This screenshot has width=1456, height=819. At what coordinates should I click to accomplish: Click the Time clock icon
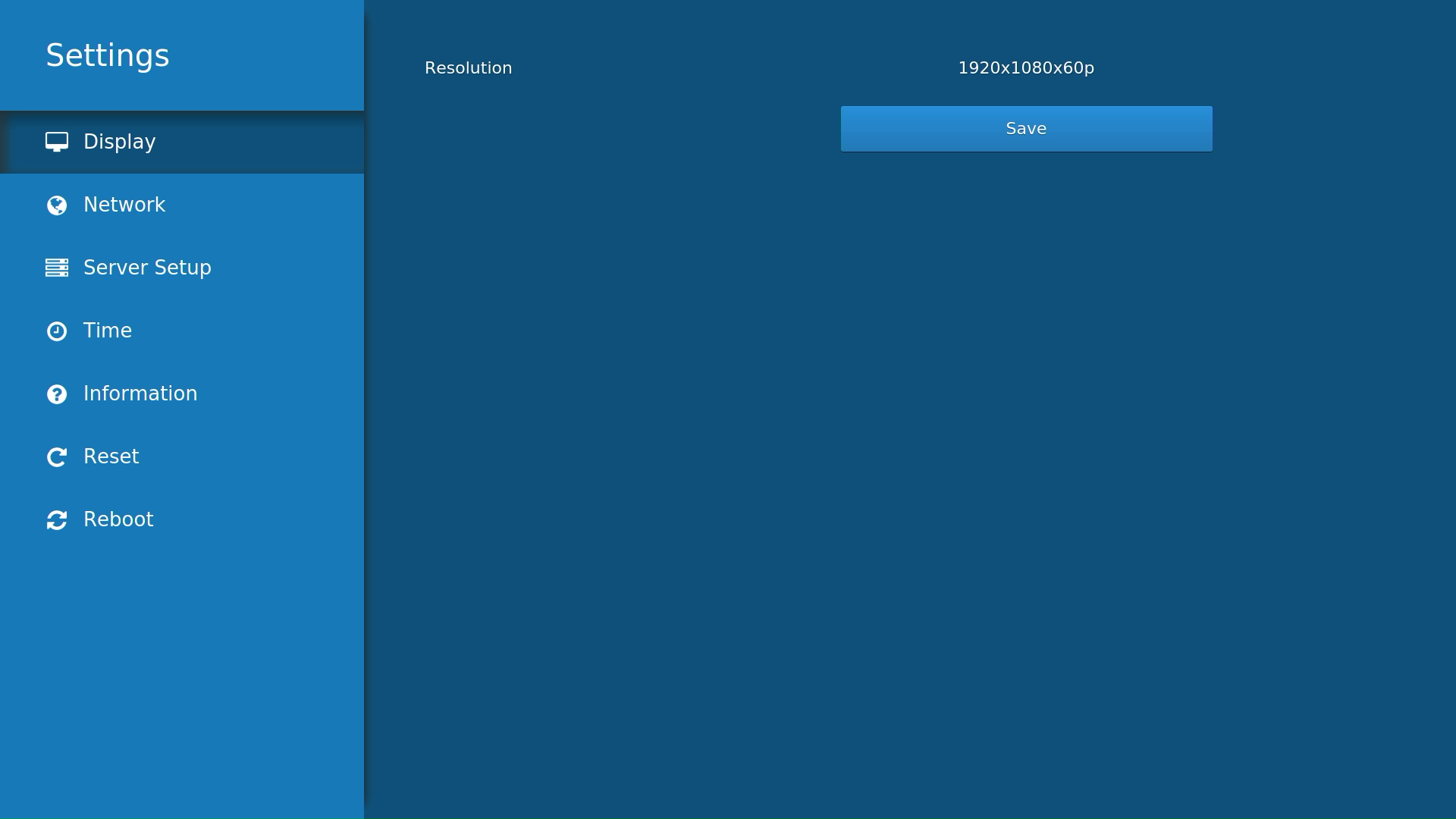pyautogui.click(x=58, y=331)
